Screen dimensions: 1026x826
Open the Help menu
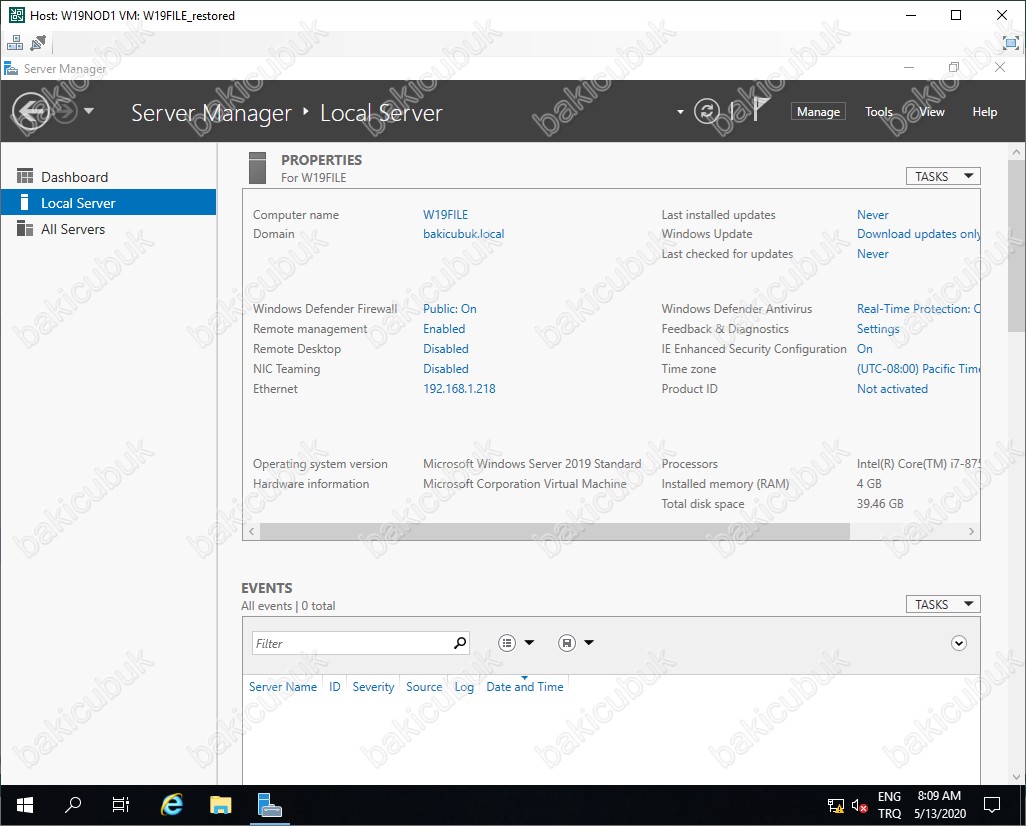(x=984, y=112)
